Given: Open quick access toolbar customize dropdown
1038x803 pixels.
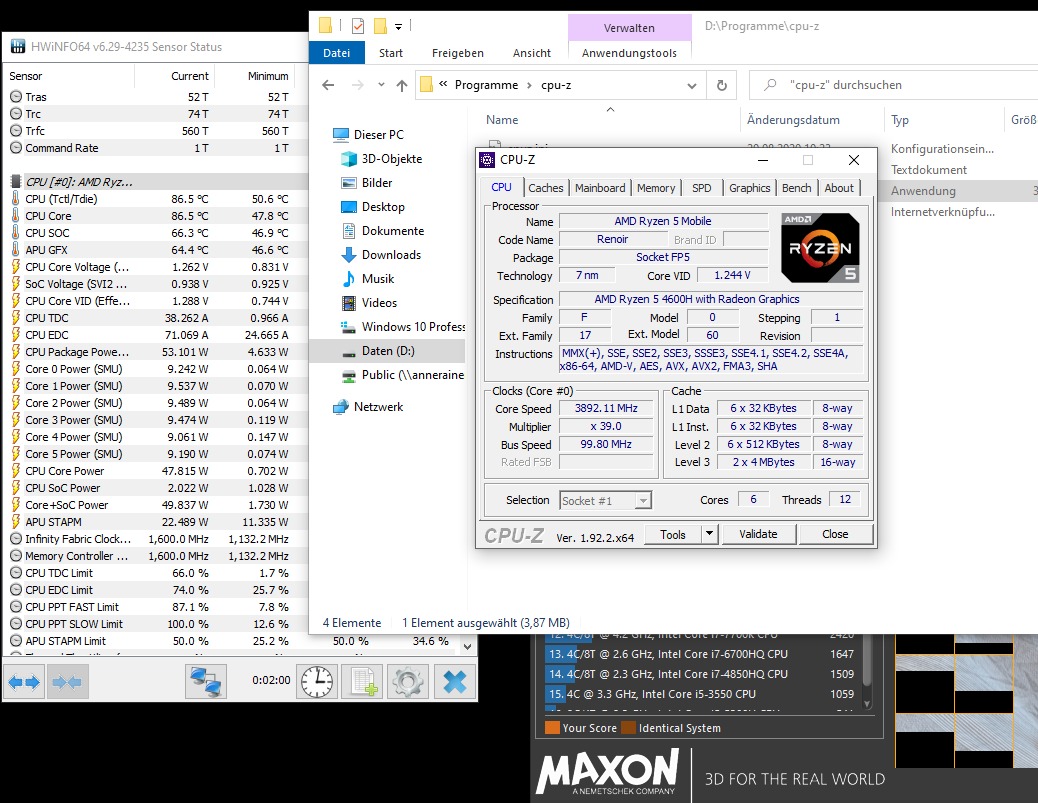Looking at the screenshot, I should [x=399, y=26].
